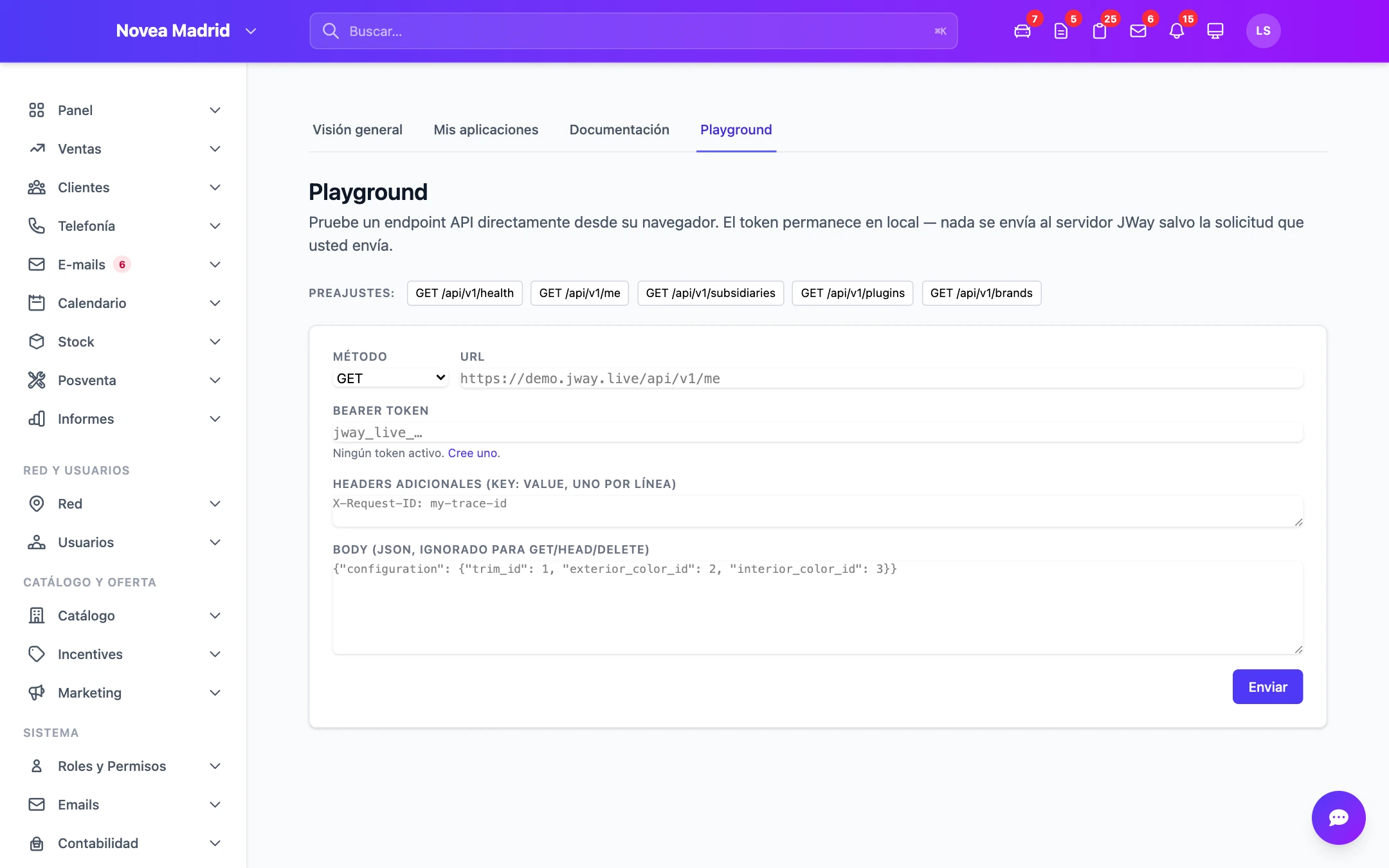Click the Panel grid icon

[x=37, y=110]
